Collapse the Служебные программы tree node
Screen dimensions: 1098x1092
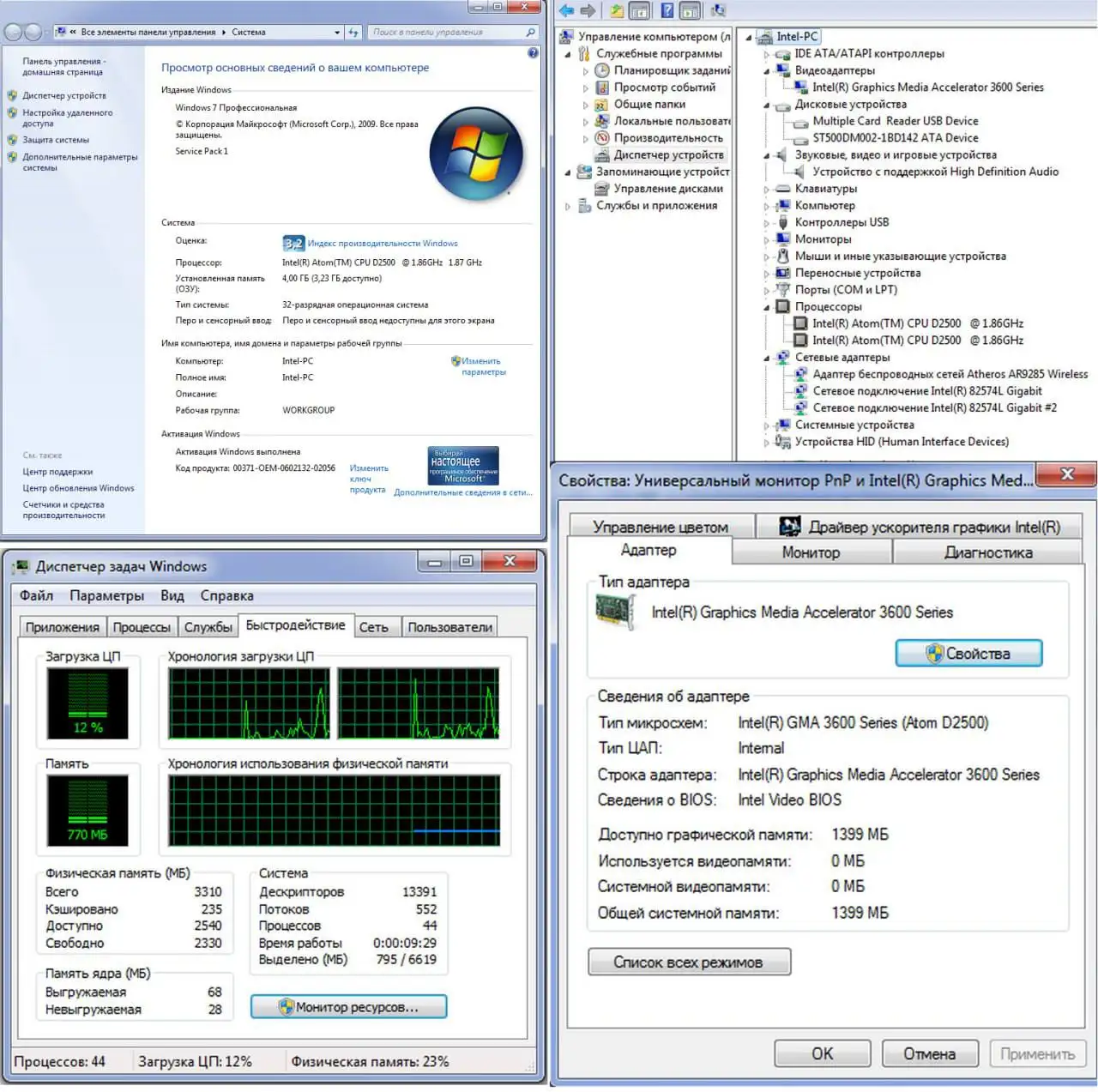tap(568, 54)
